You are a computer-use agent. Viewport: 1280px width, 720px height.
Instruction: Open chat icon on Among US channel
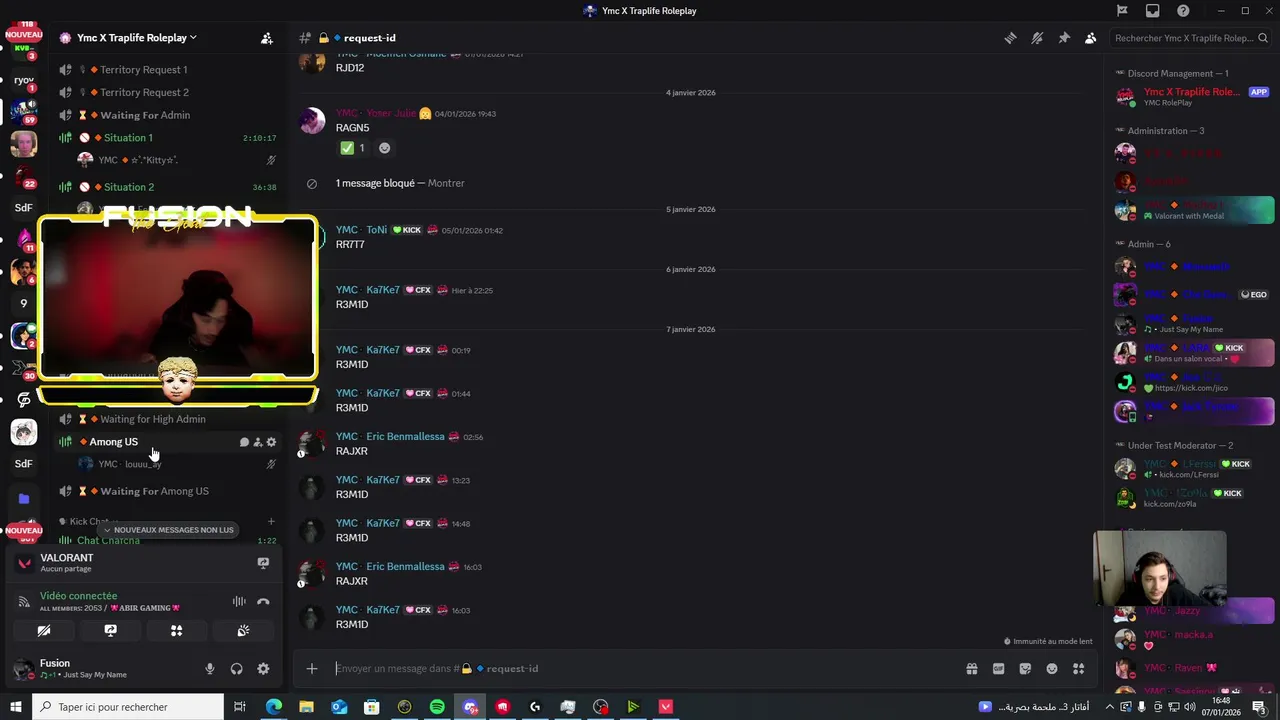tap(244, 442)
